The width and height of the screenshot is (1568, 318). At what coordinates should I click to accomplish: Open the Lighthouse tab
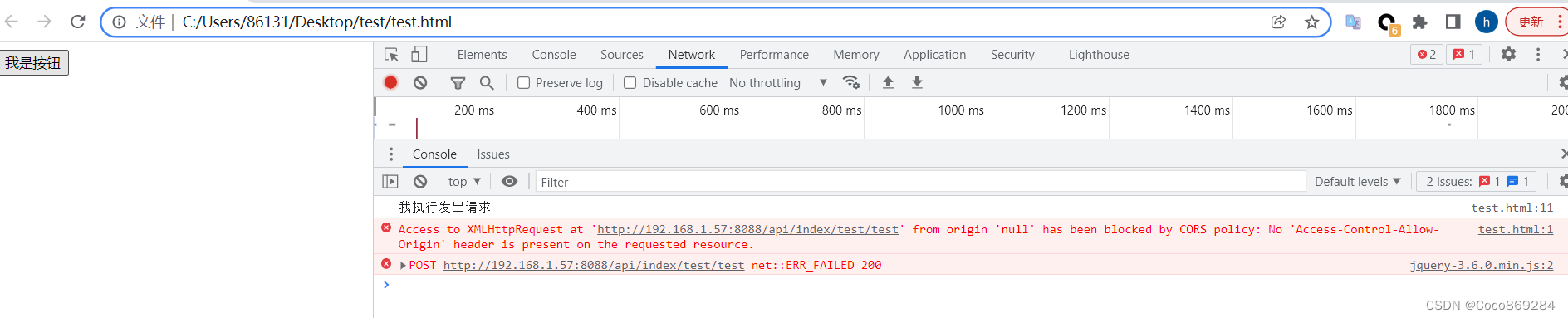point(1099,55)
